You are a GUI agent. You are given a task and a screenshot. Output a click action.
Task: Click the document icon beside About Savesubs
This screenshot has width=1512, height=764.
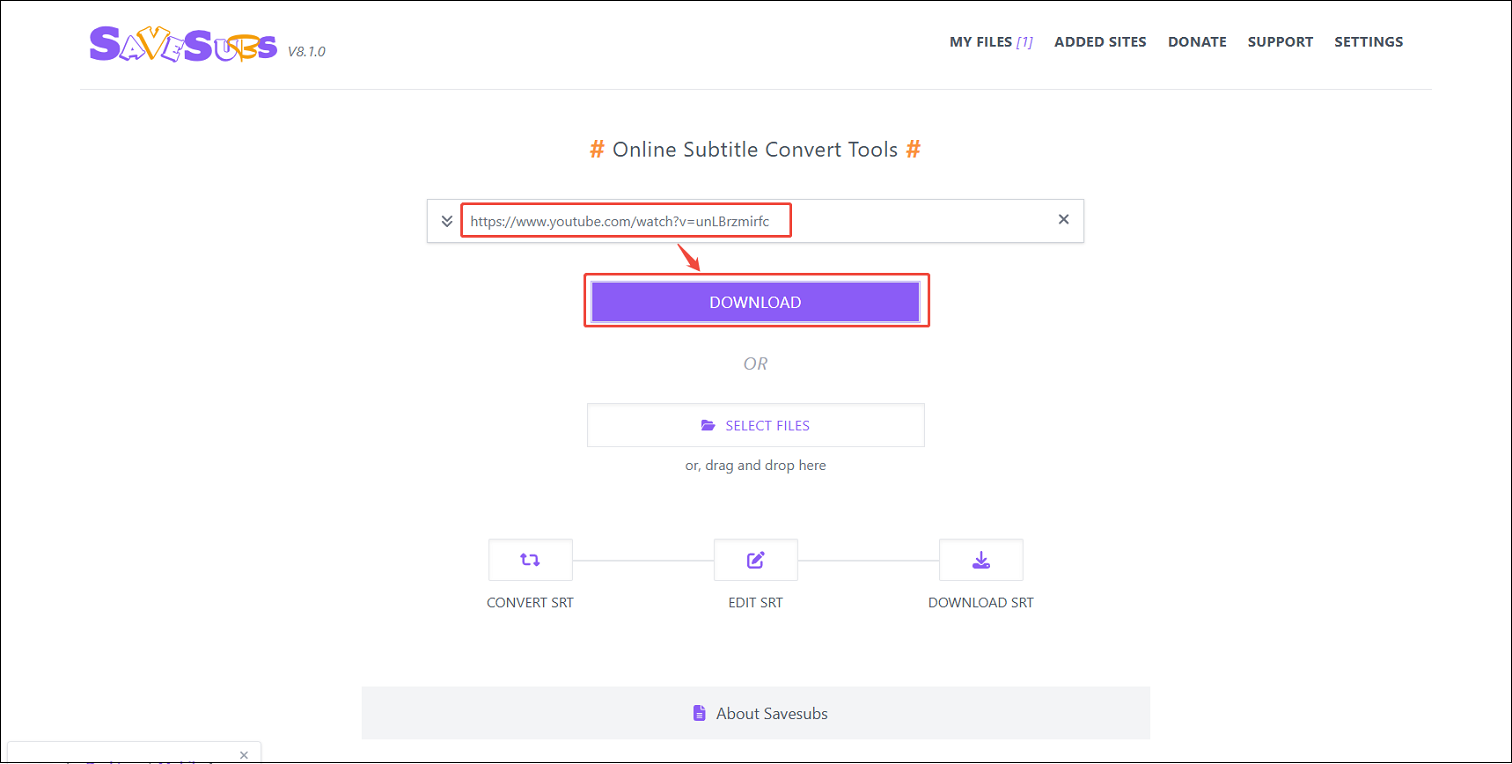(699, 712)
